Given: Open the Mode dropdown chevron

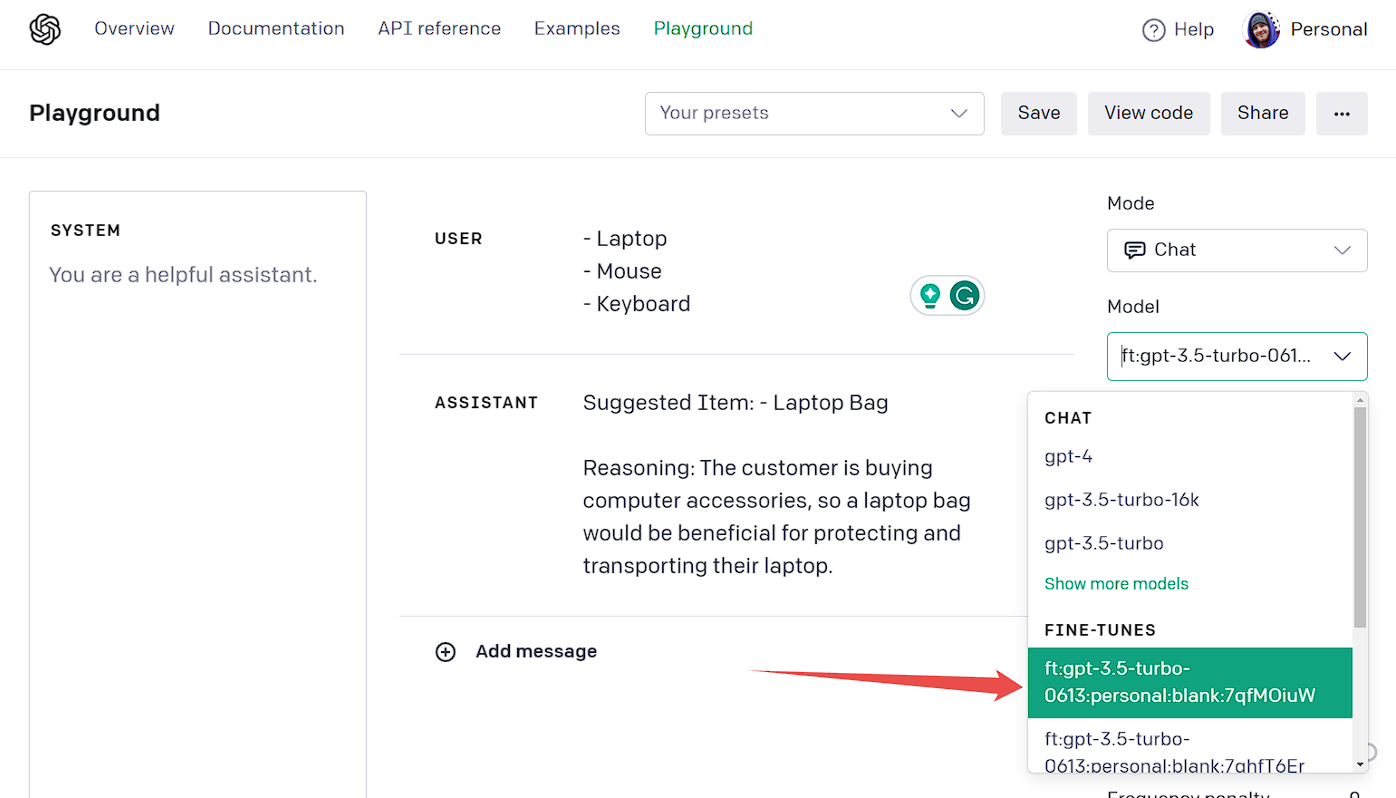Looking at the screenshot, I should [x=1342, y=250].
